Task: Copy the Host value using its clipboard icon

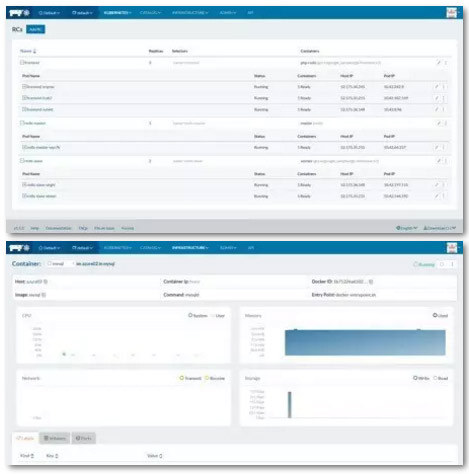Action: [x=46, y=282]
